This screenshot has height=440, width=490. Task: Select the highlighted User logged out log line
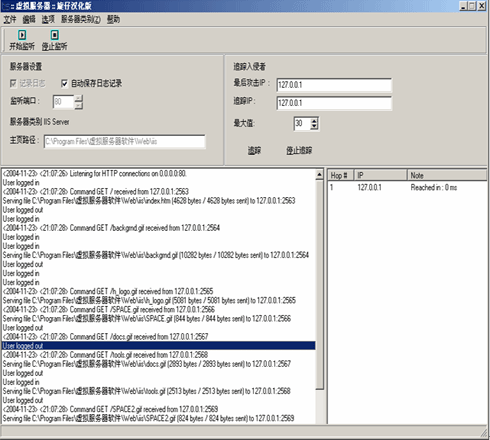pos(159,346)
